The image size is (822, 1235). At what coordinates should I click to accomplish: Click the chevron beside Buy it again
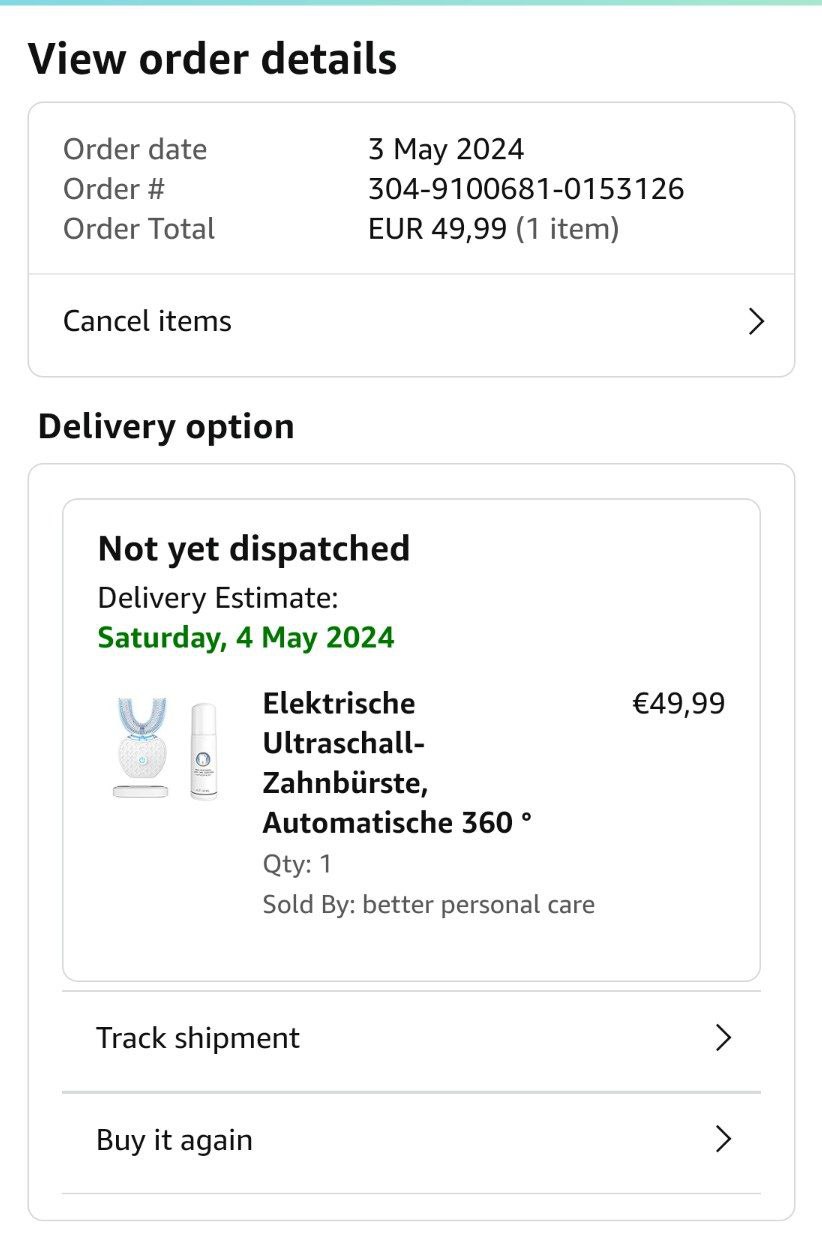[x=724, y=1140]
